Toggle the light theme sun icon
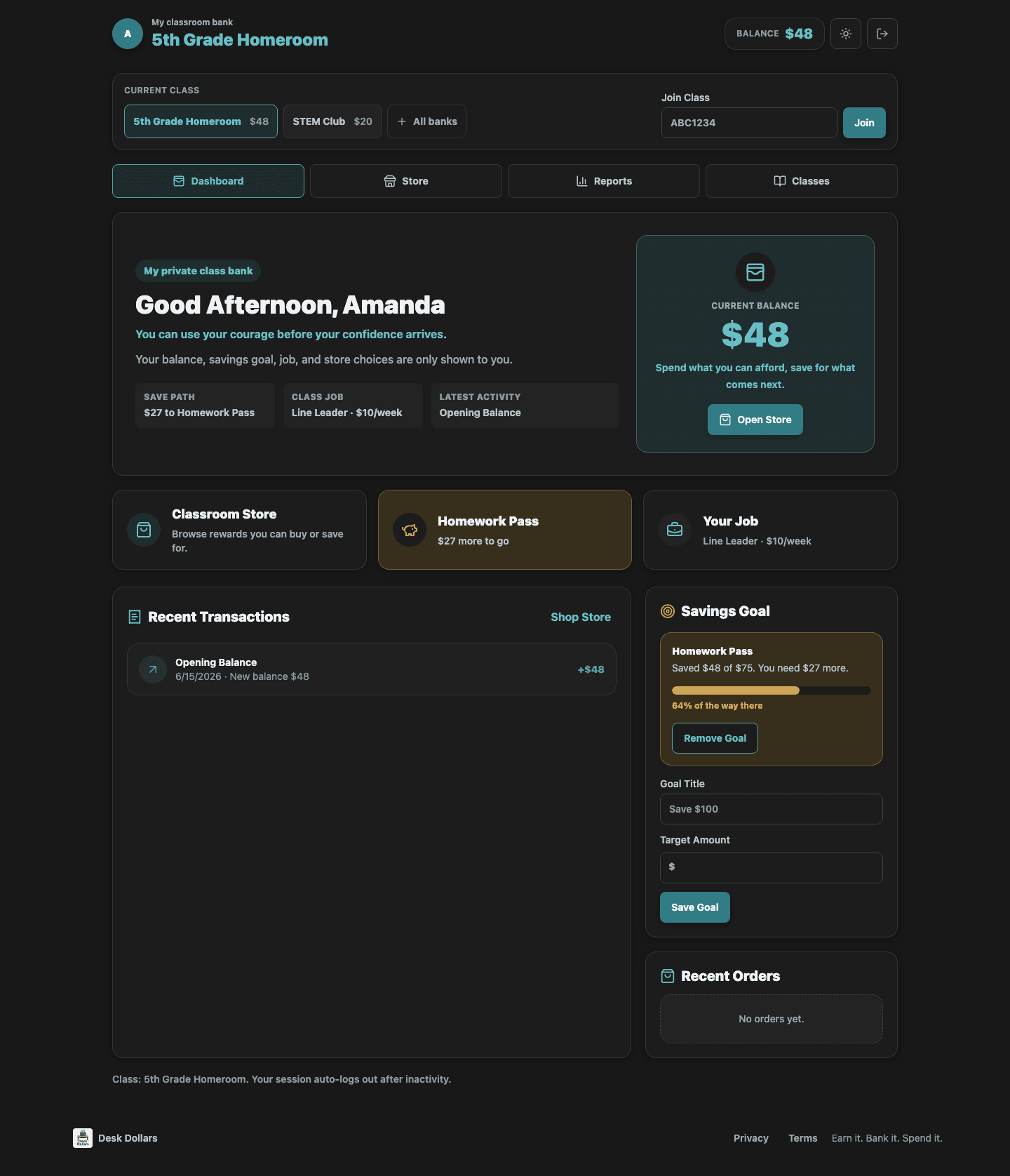This screenshot has width=1010, height=1176. (x=846, y=34)
